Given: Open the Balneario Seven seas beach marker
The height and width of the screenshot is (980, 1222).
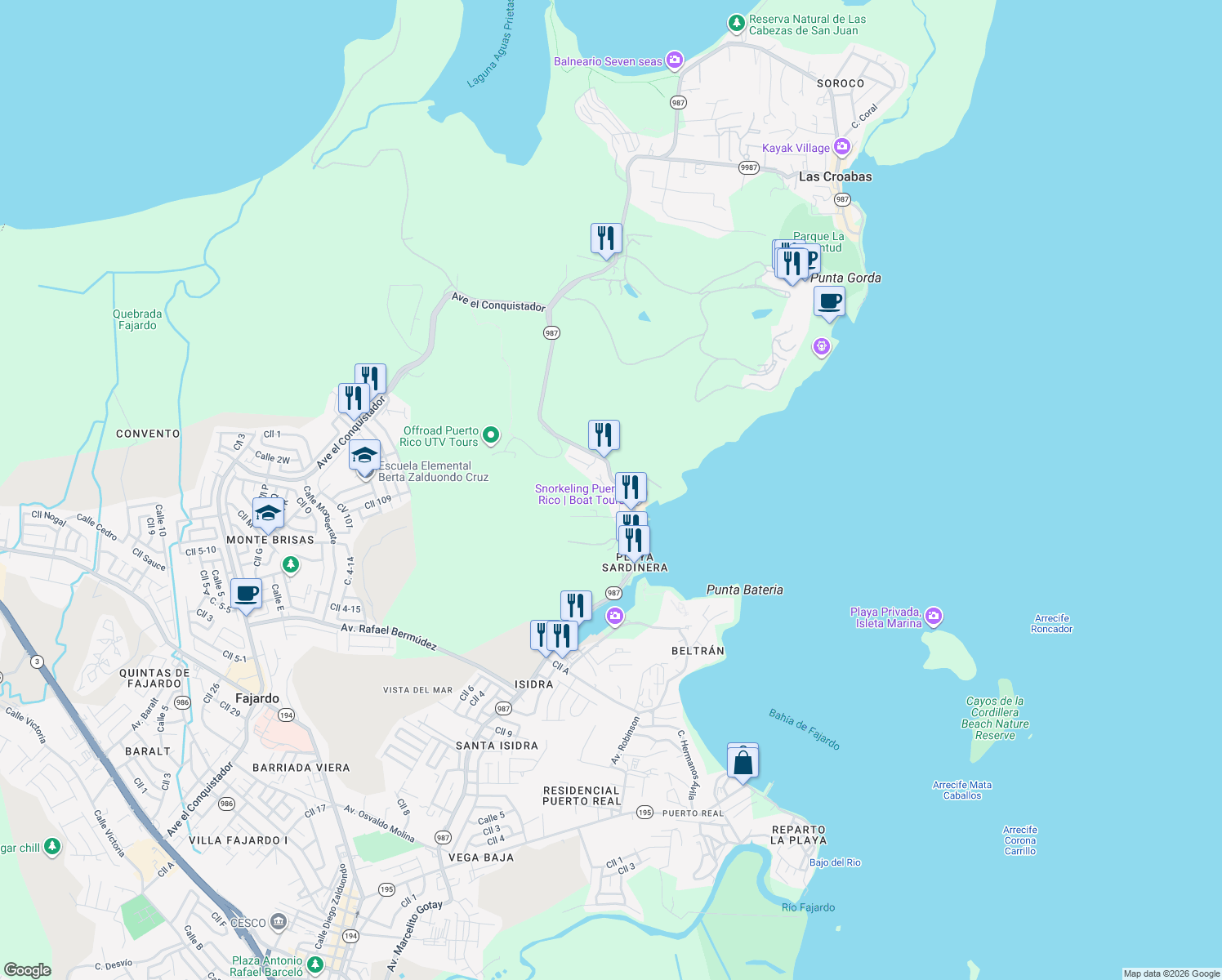Looking at the screenshot, I should tap(674, 60).
